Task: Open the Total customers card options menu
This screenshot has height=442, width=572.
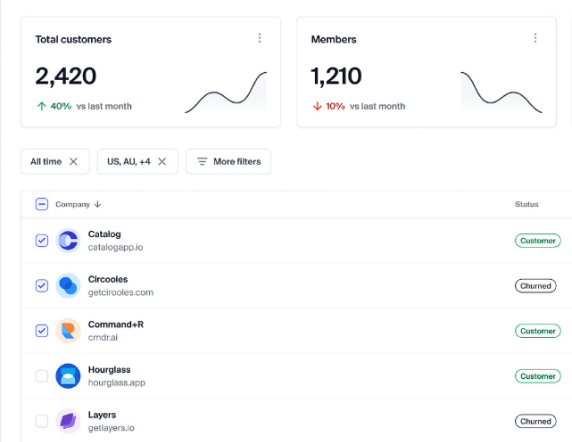Action: [x=259, y=38]
